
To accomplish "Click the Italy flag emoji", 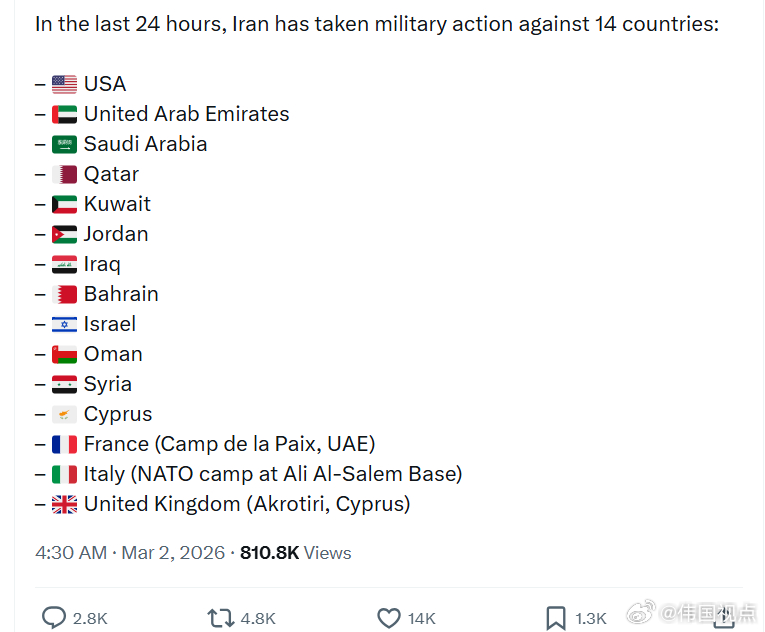I will (64, 475).
